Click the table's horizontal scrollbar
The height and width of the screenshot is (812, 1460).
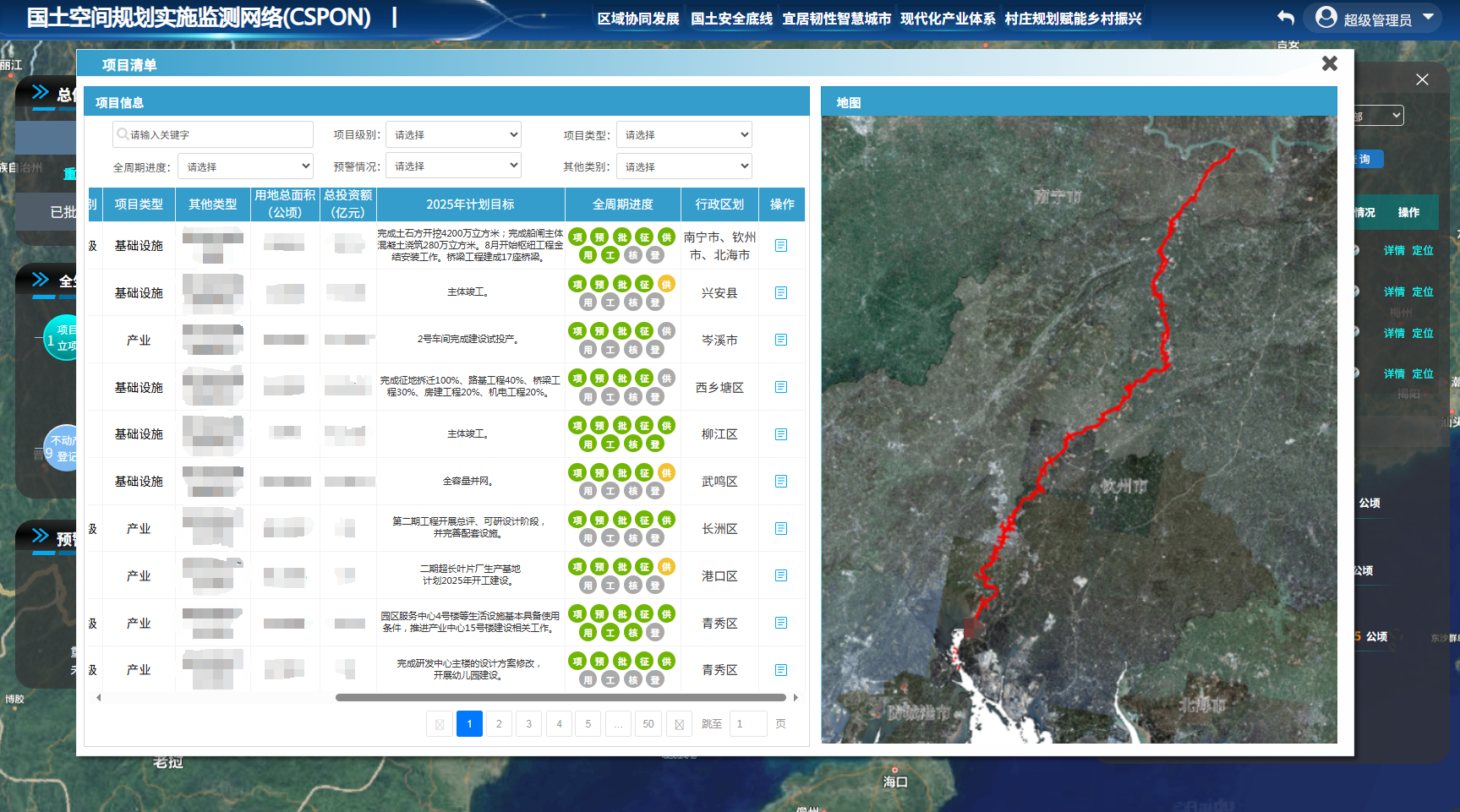560,698
